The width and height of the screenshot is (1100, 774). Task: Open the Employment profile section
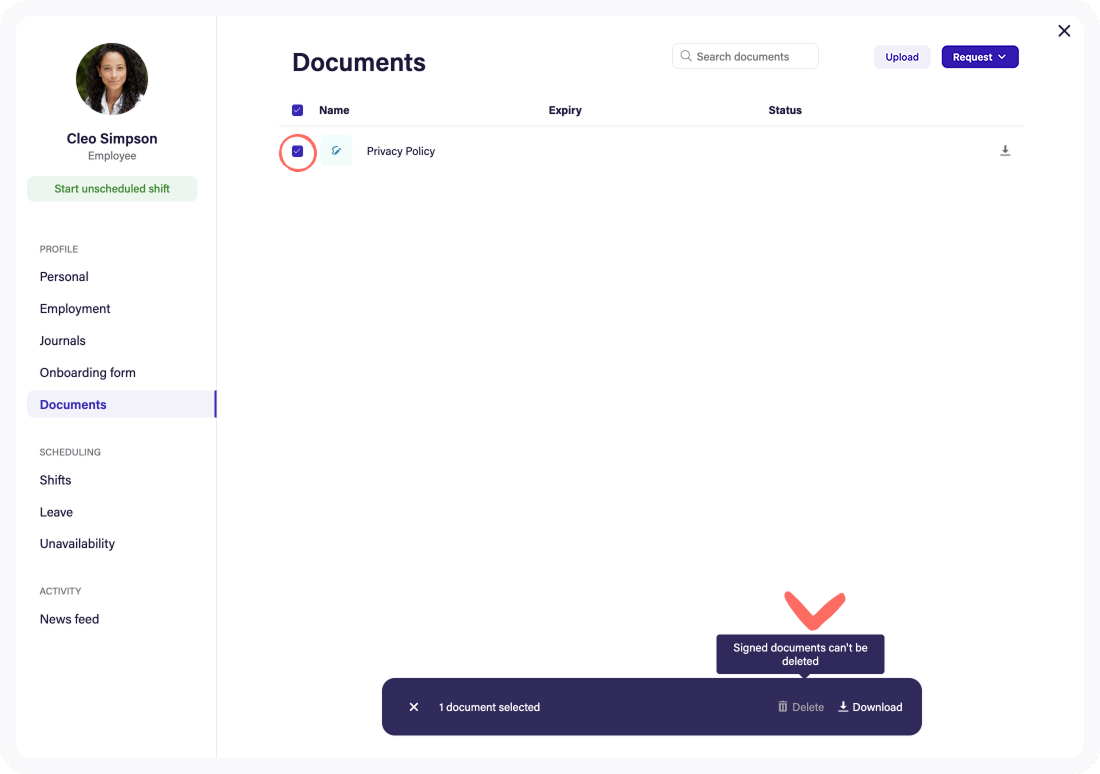(75, 308)
